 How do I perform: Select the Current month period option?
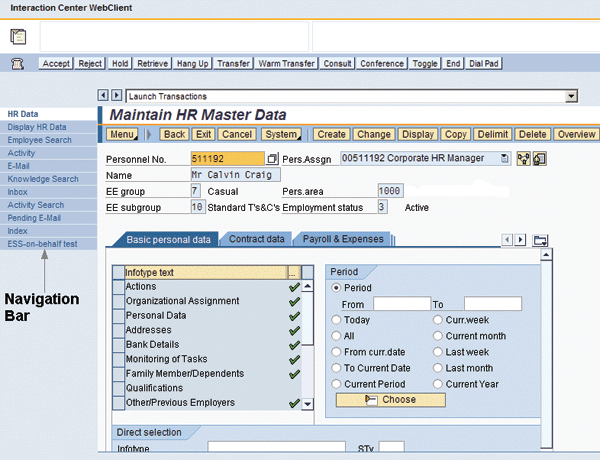pyautogui.click(x=438, y=336)
